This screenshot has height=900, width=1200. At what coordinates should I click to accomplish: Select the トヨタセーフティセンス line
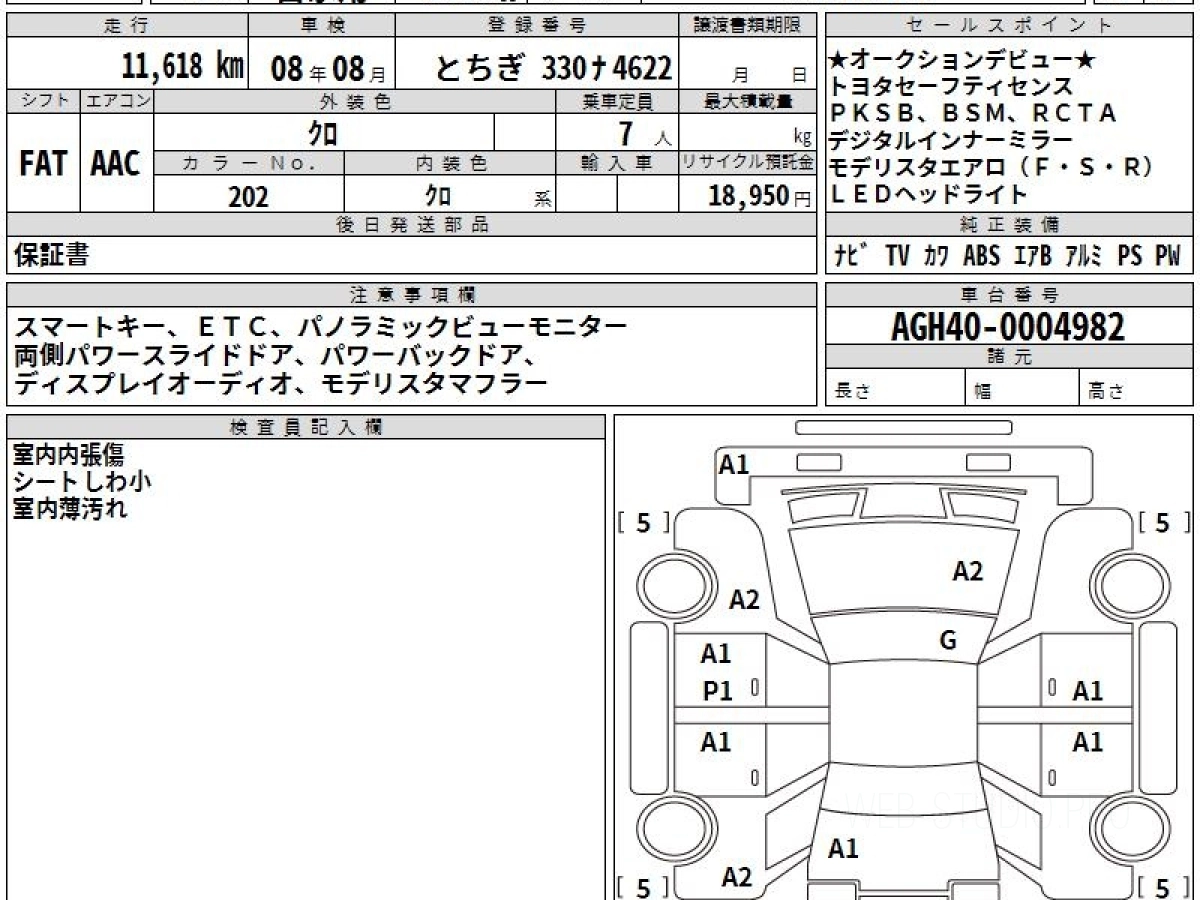click(951, 87)
